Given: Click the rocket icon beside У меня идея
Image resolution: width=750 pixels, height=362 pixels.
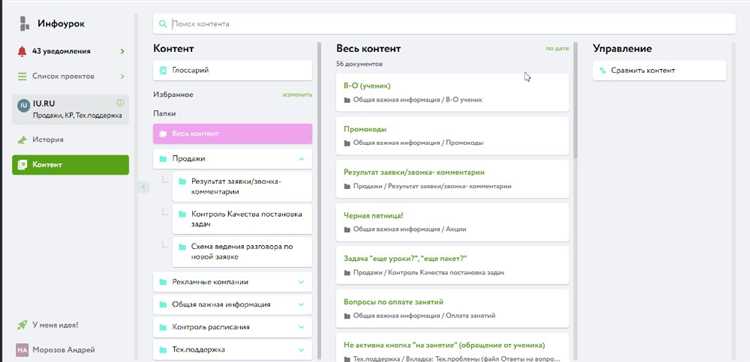Looking at the screenshot, I should [22, 325].
